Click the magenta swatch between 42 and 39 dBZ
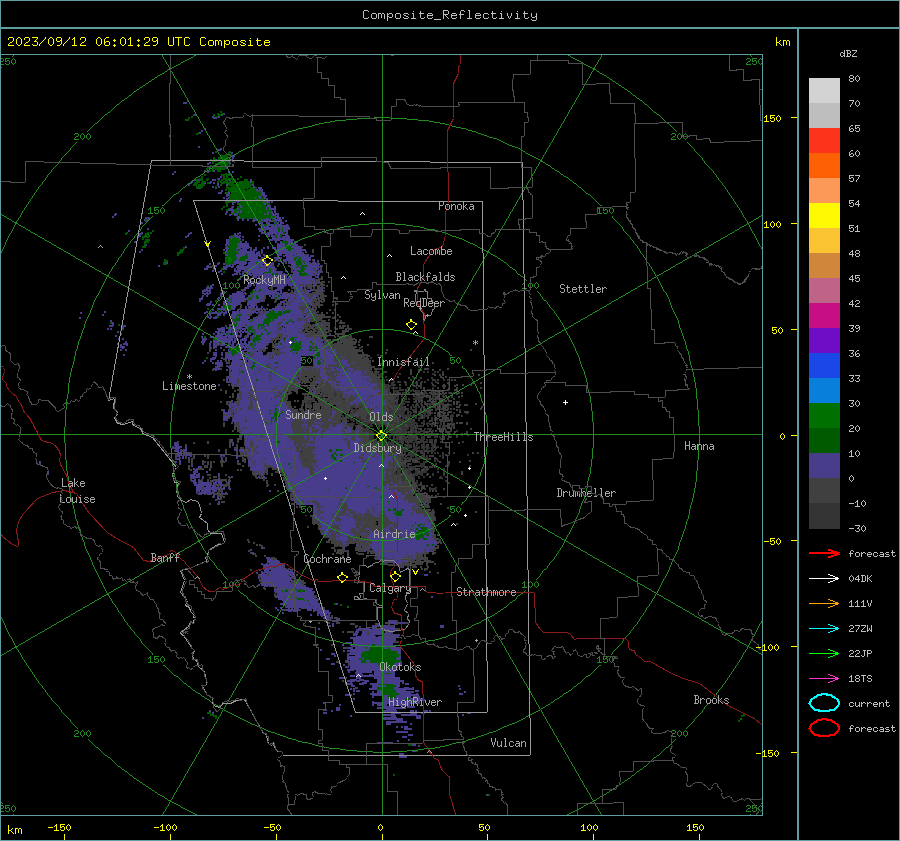Screen dimensions: 900x841 [824, 315]
